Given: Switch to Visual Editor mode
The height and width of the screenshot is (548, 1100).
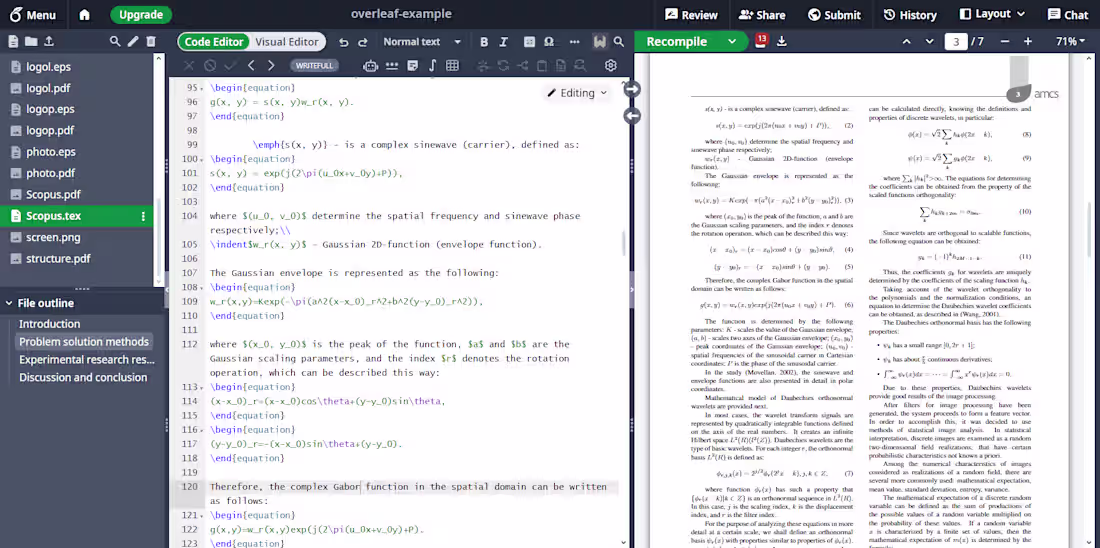Looking at the screenshot, I should [x=287, y=41].
